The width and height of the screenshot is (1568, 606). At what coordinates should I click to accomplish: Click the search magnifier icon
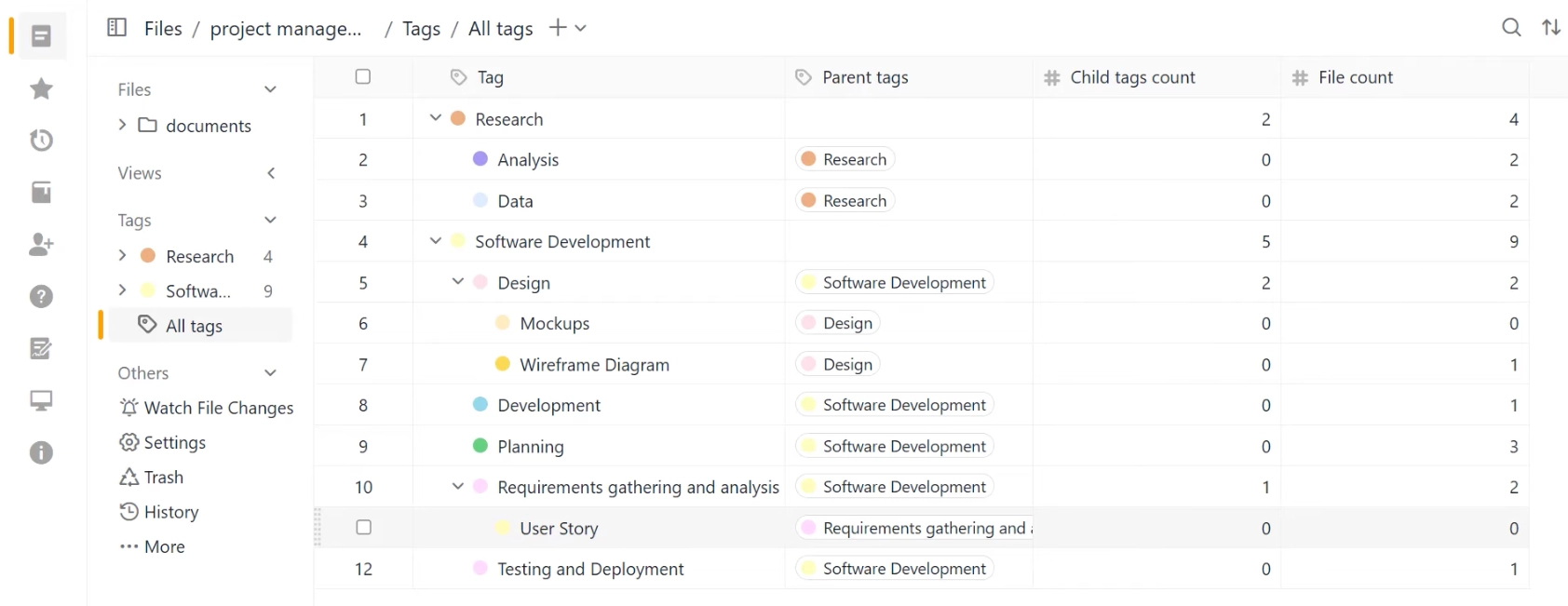click(1511, 28)
